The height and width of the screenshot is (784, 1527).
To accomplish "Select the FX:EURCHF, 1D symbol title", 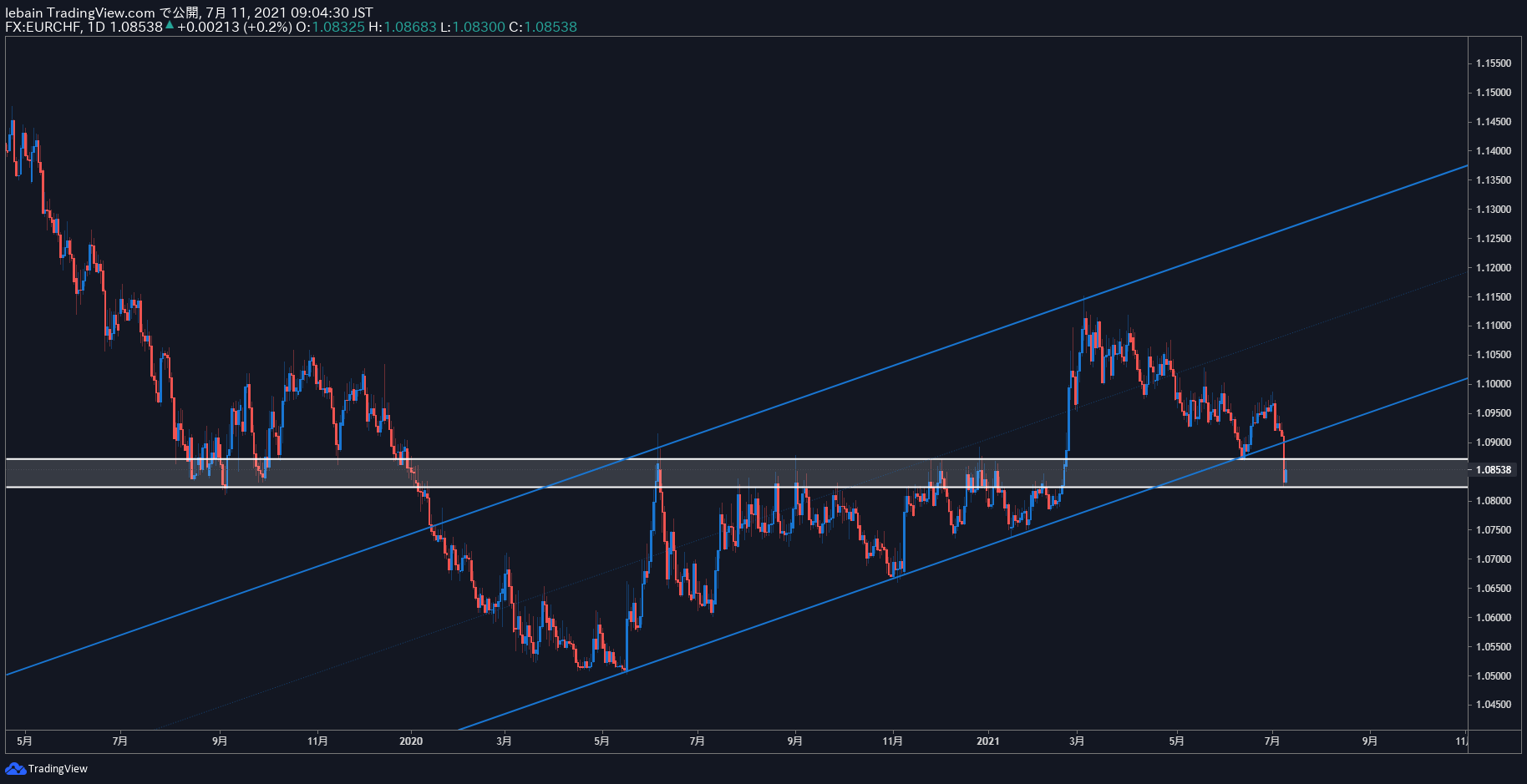I will pos(55,27).
